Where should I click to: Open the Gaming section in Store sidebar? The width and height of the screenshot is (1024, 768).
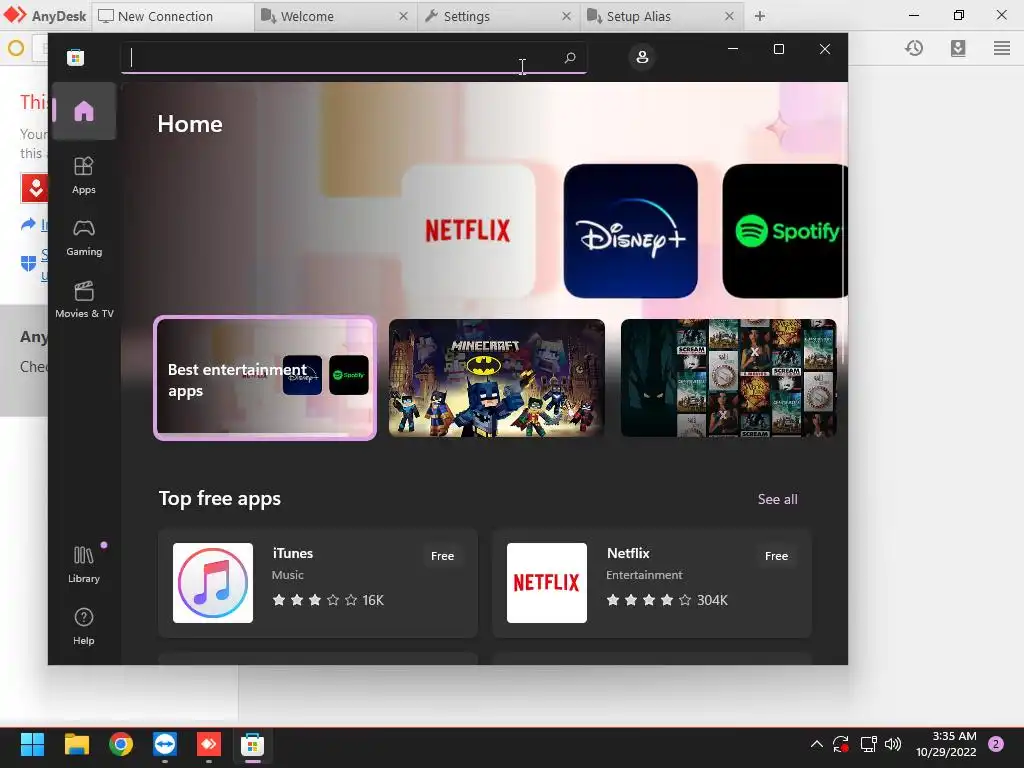click(84, 238)
